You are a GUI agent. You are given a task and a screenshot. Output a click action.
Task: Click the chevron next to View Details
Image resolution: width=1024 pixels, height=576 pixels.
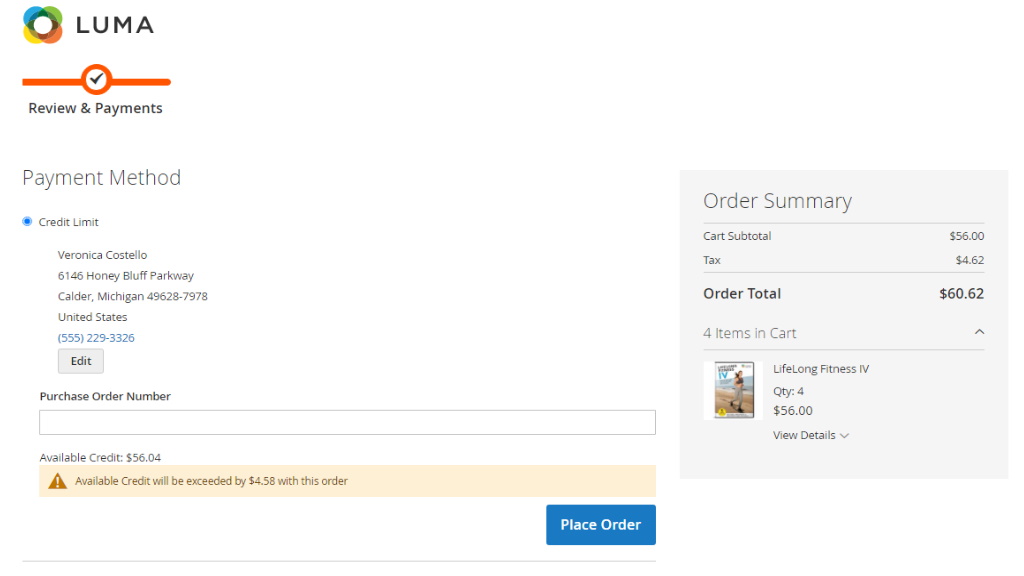click(x=844, y=436)
